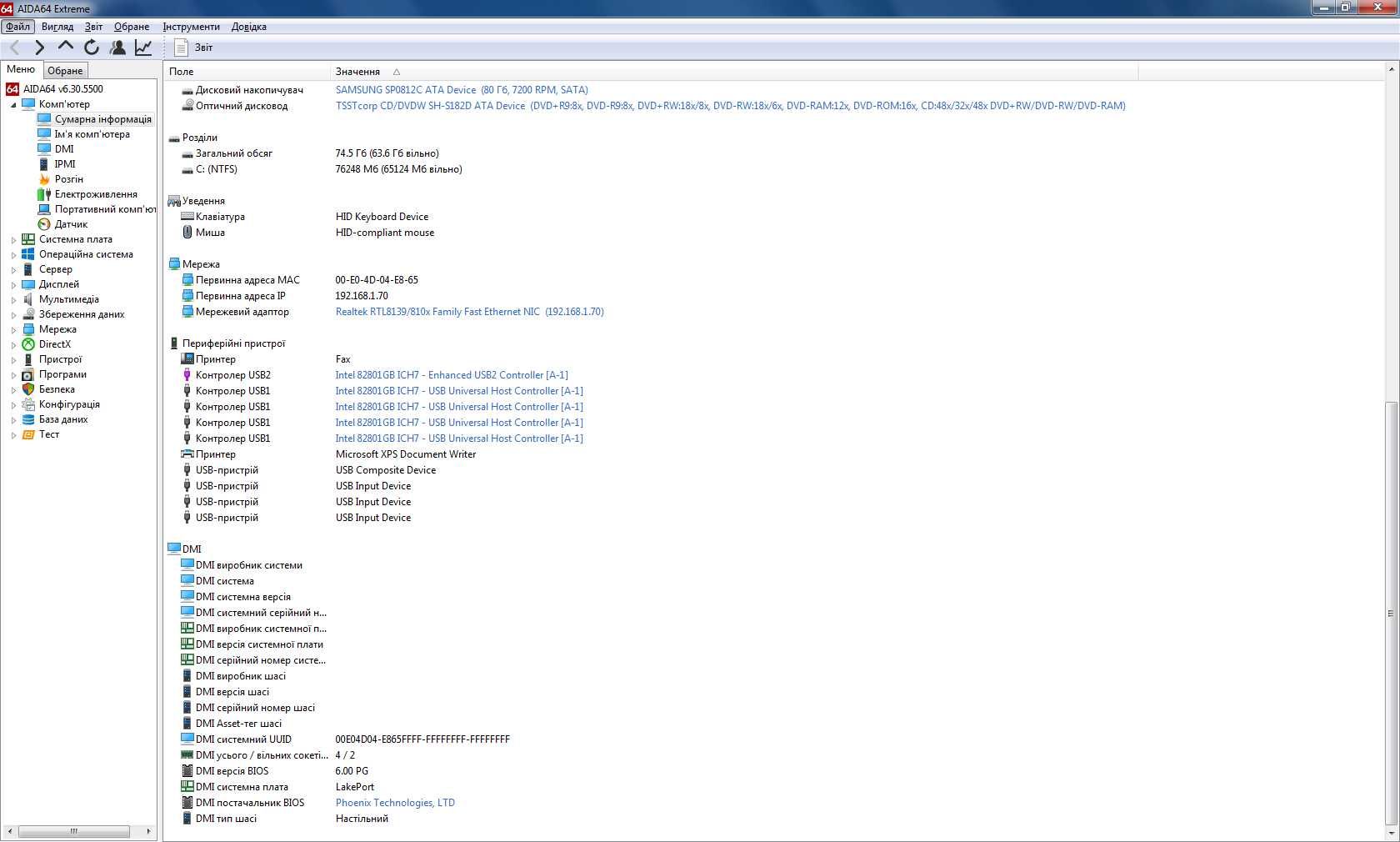Go up one level with the Up arrow
The height and width of the screenshot is (842, 1400).
pos(65,48)
